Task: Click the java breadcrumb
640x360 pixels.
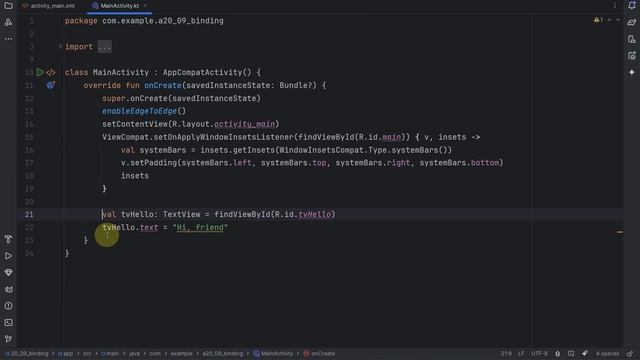Action: pos(134,353)
